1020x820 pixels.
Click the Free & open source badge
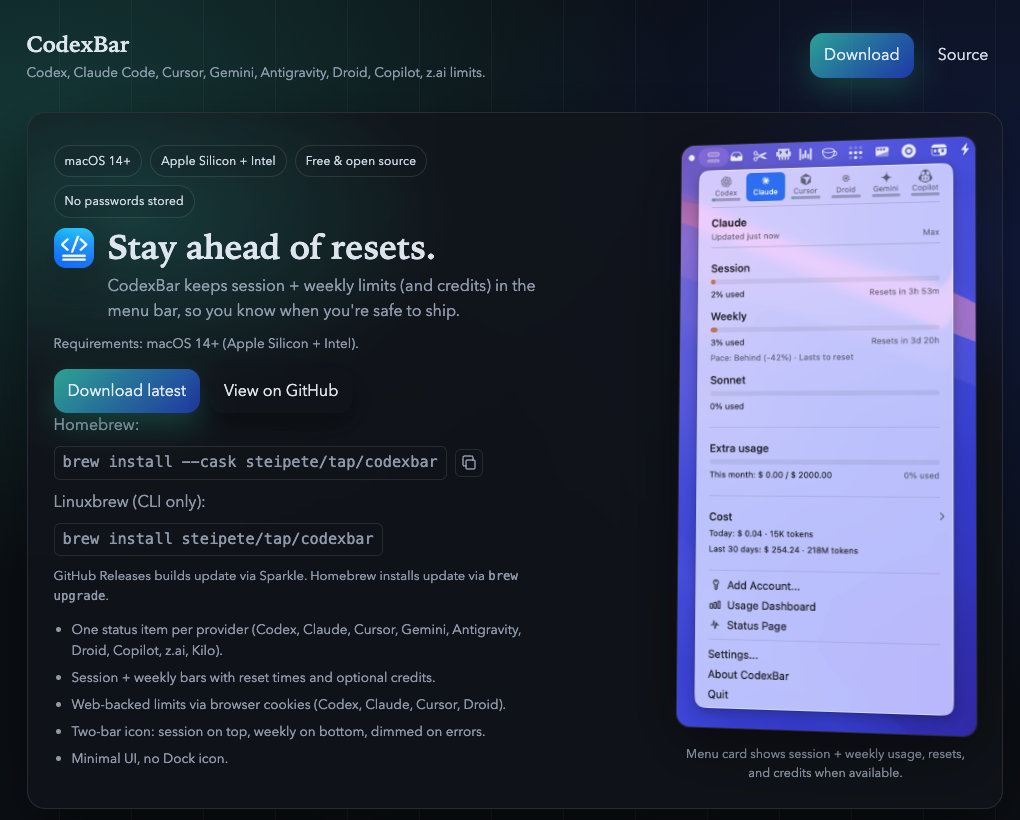click(360, 161)
